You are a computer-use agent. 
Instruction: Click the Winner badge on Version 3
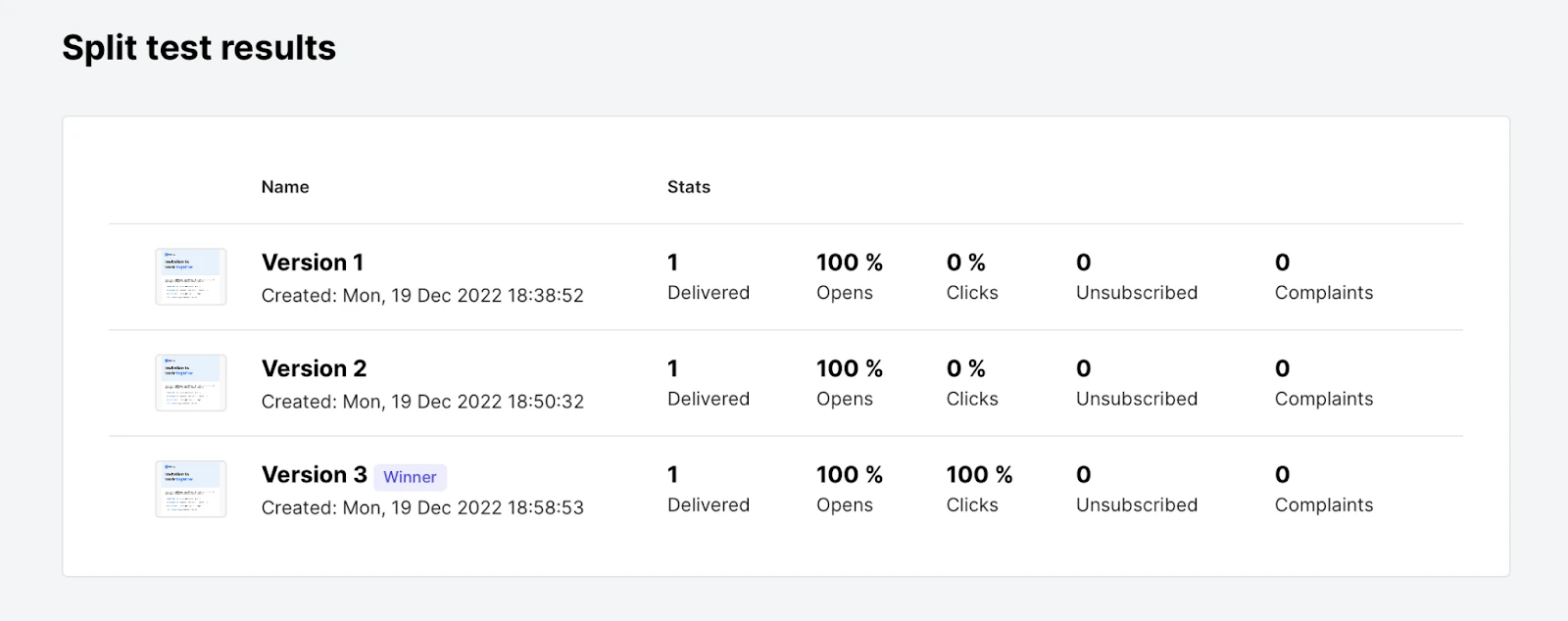410,477
